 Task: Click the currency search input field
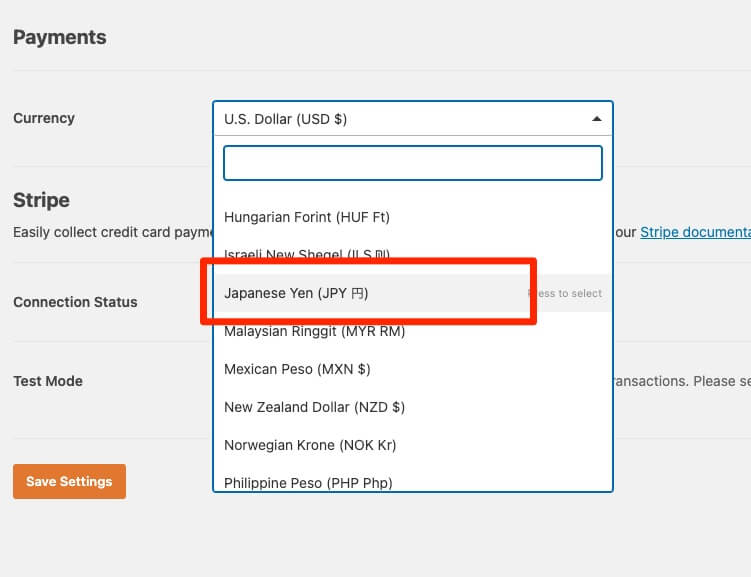click(413, 163)
